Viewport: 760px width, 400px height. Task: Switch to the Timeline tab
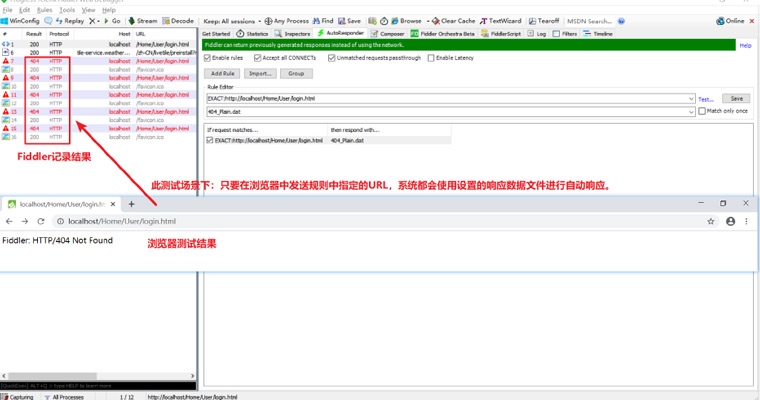pos(598,34)
